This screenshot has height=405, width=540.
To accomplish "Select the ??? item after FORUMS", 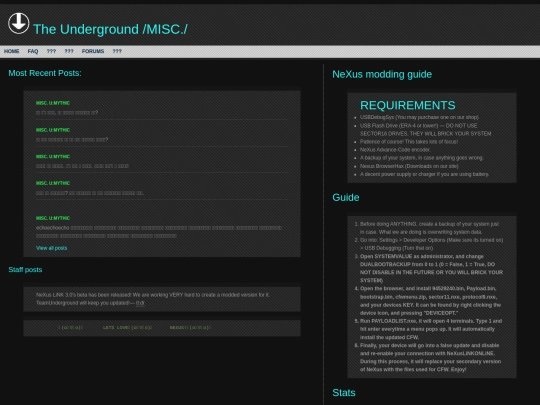I will [117, 51].
